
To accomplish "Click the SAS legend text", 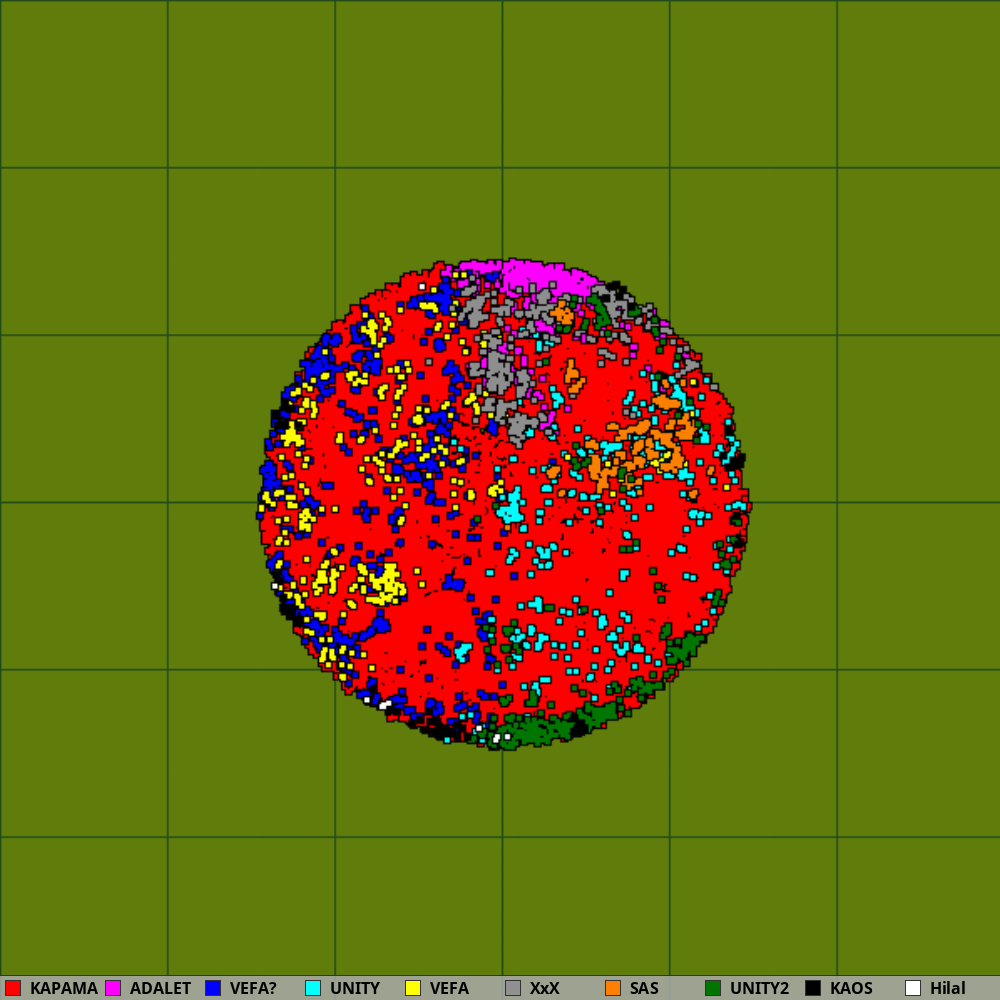I will click(644, 988).
